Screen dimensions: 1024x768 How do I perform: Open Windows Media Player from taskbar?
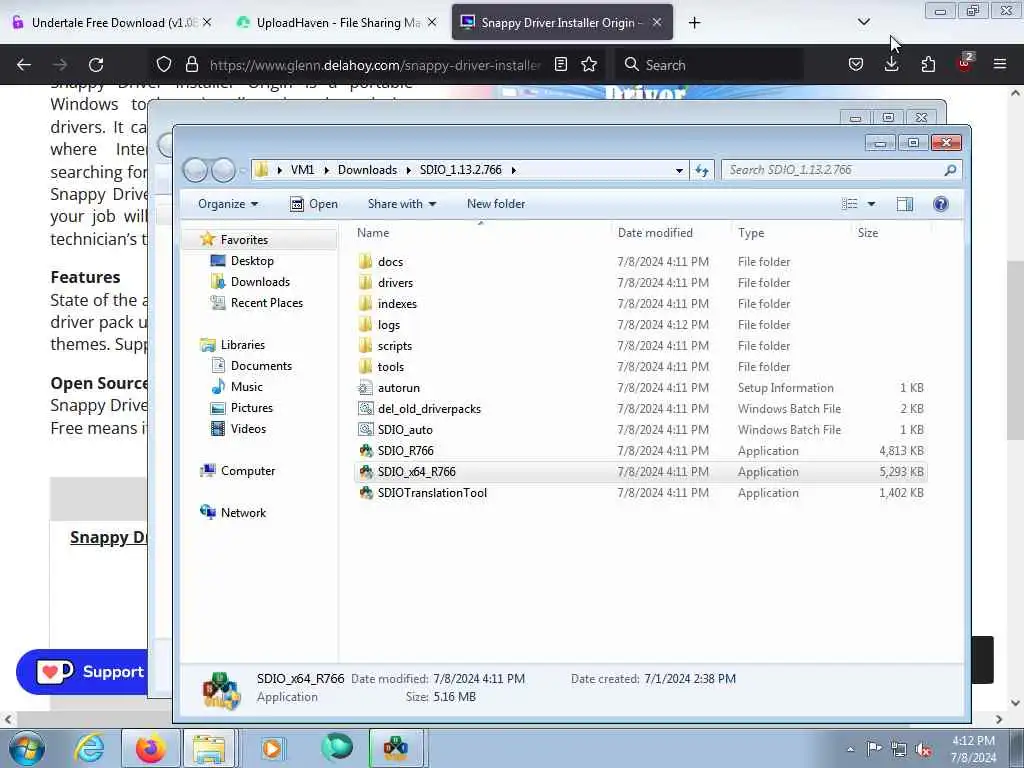272,748
